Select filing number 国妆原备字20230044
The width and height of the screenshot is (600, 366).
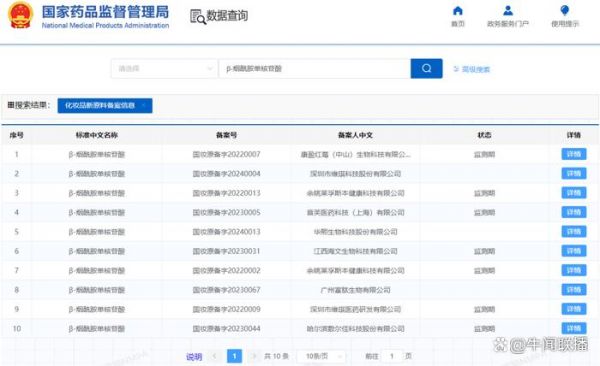[227, 329]
